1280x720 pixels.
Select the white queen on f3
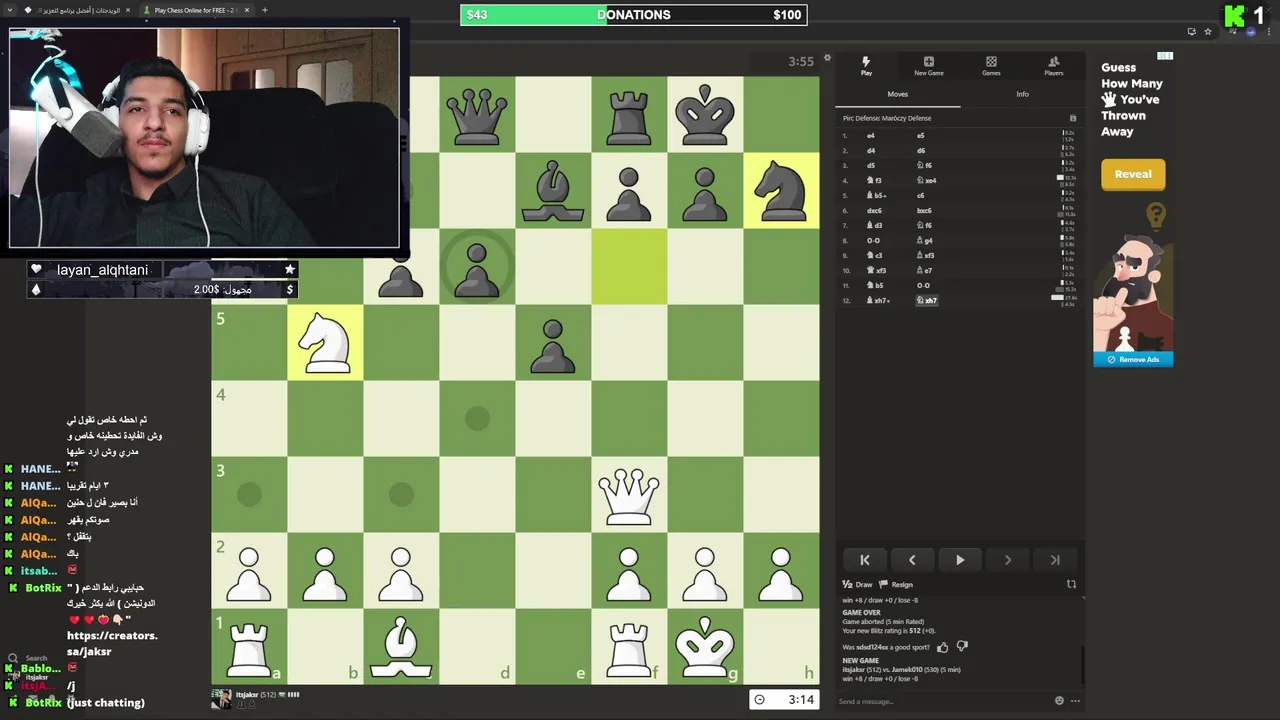629,494
